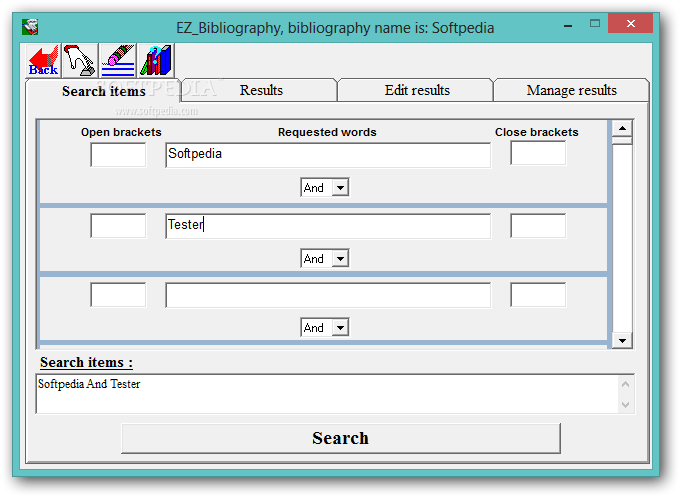Click the books help toolbar icon
Screen dimensions: 680x497
click(156, 60)
